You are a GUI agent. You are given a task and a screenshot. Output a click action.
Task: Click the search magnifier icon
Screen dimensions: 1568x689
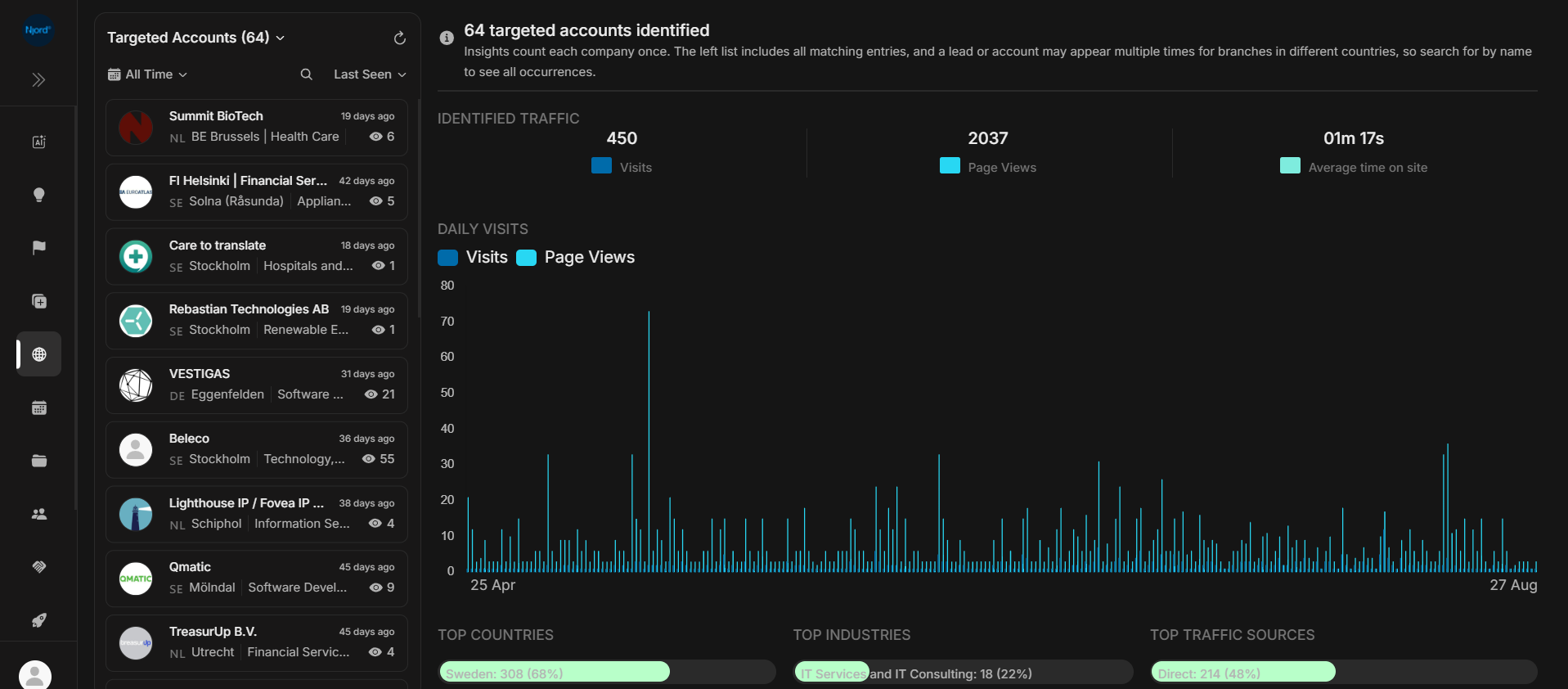tap(306, 74)
